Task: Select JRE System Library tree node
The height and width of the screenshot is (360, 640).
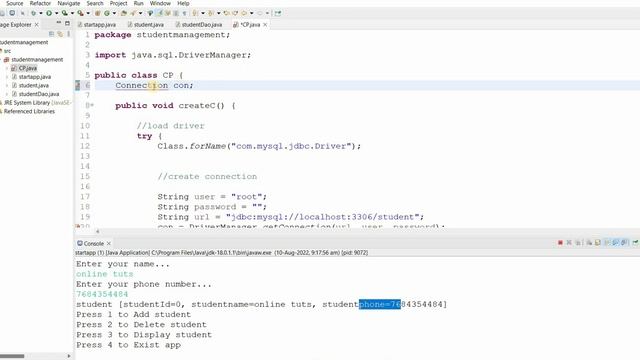Action: click(x=37, y=102)
